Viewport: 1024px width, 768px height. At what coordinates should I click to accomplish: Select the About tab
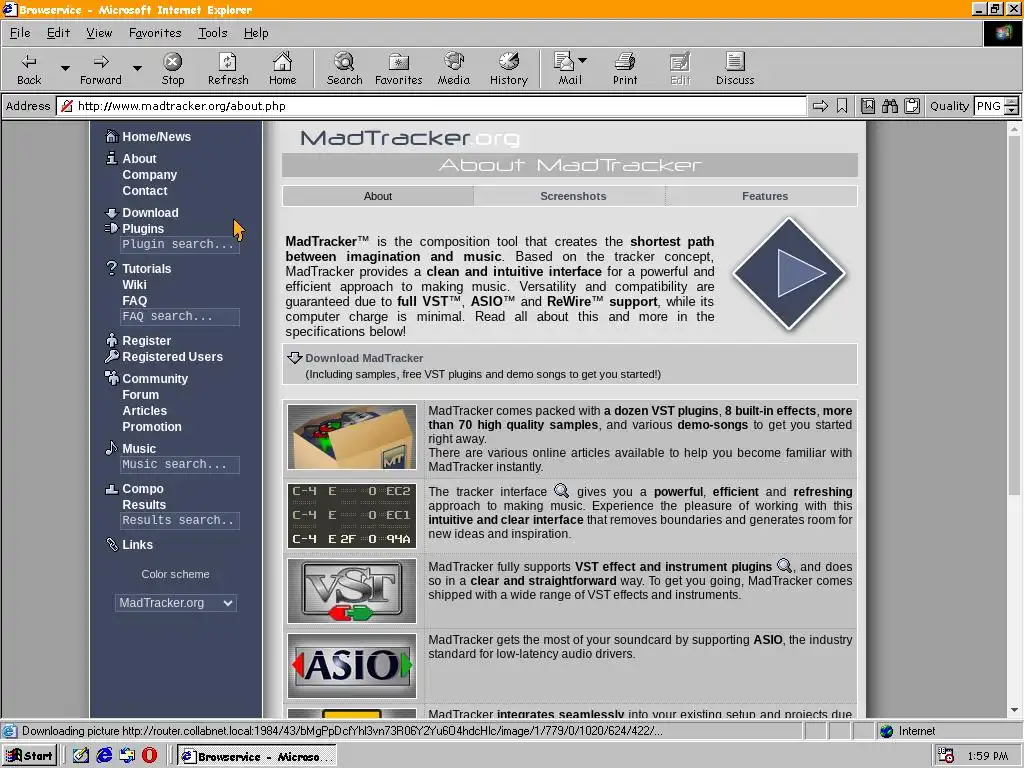pyautogui.click(x=377, y=196)
